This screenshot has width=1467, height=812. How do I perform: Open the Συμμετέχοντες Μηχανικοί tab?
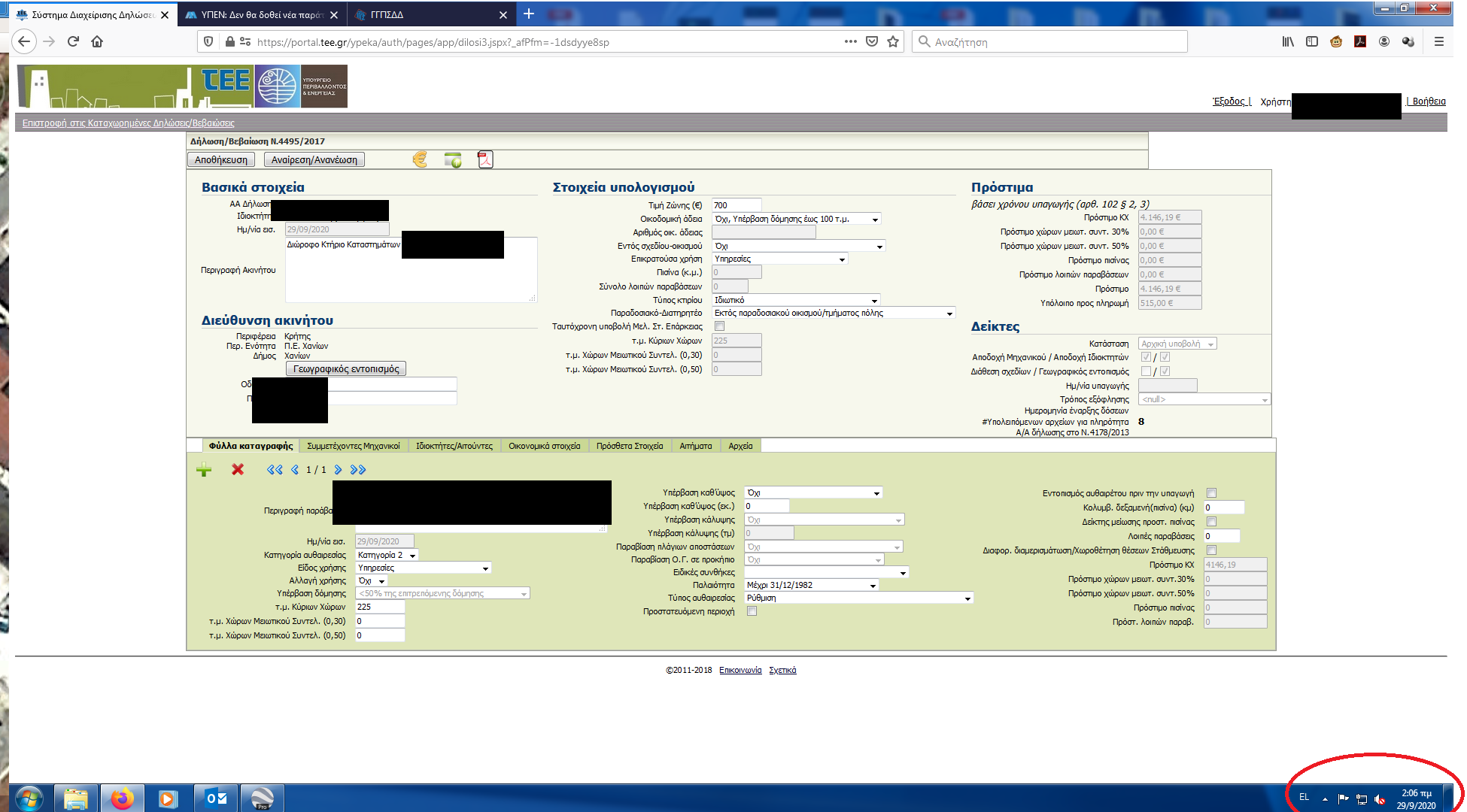(354, 446)
